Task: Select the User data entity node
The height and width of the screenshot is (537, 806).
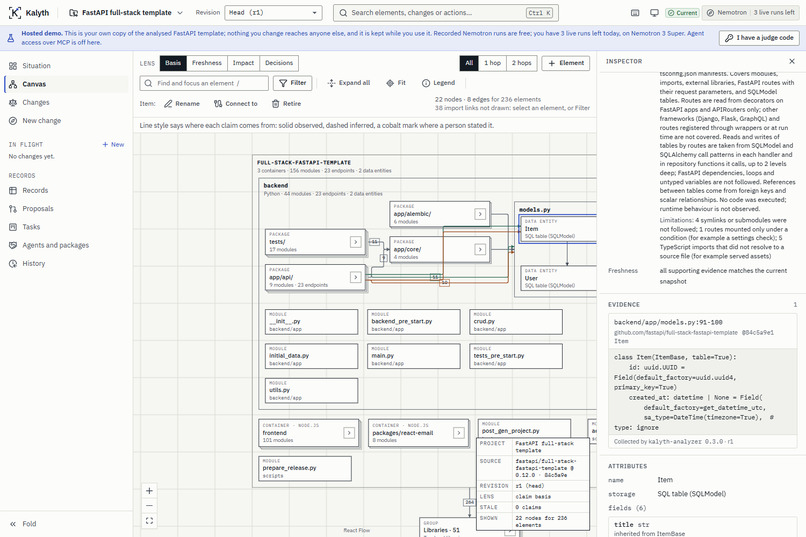Action: (x=559, y=278)
